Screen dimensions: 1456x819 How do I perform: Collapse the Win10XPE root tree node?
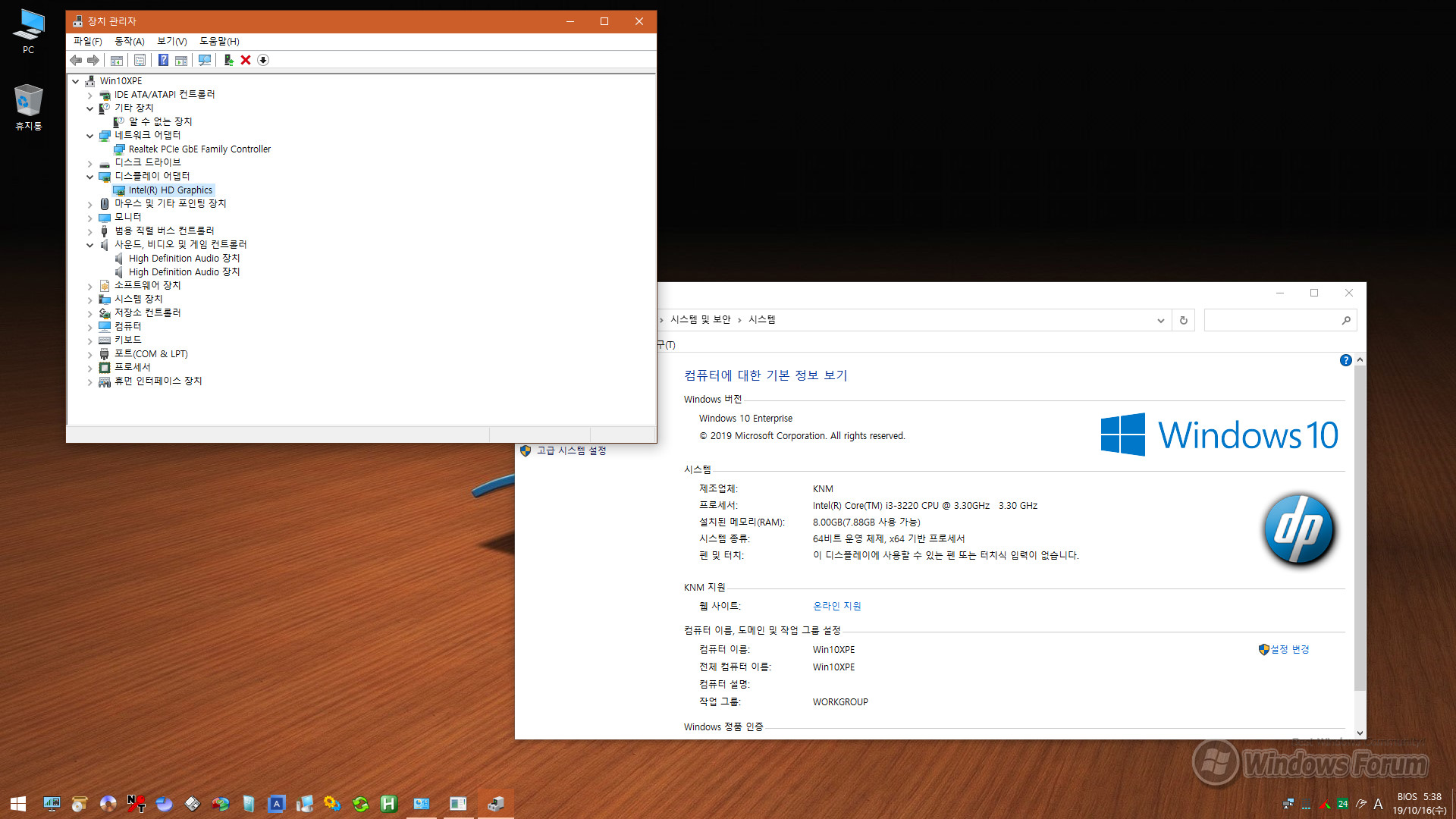coord(76,81)
